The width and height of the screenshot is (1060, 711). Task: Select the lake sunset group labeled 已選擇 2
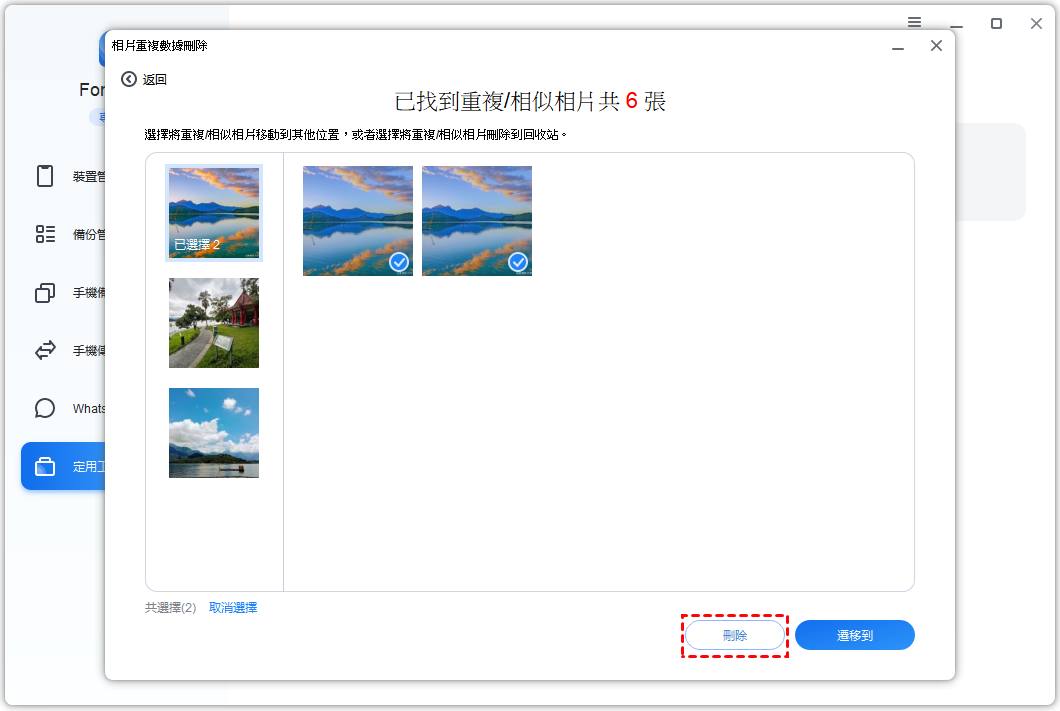pyautogui.click(x=214, y=212)
